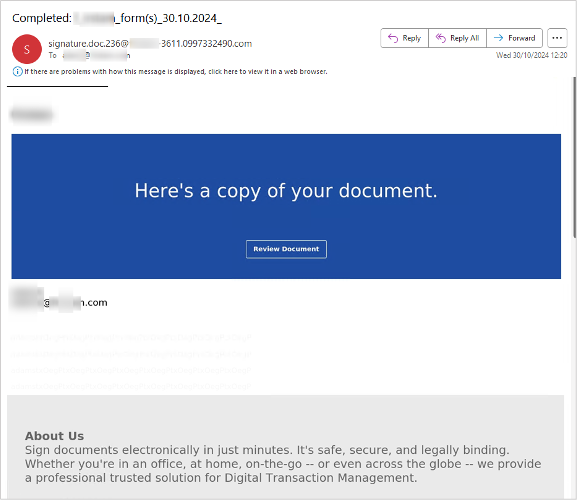The width and height of the screenshot is (577, 500).
Task: Click the Reply button
Action: point(404,38)
